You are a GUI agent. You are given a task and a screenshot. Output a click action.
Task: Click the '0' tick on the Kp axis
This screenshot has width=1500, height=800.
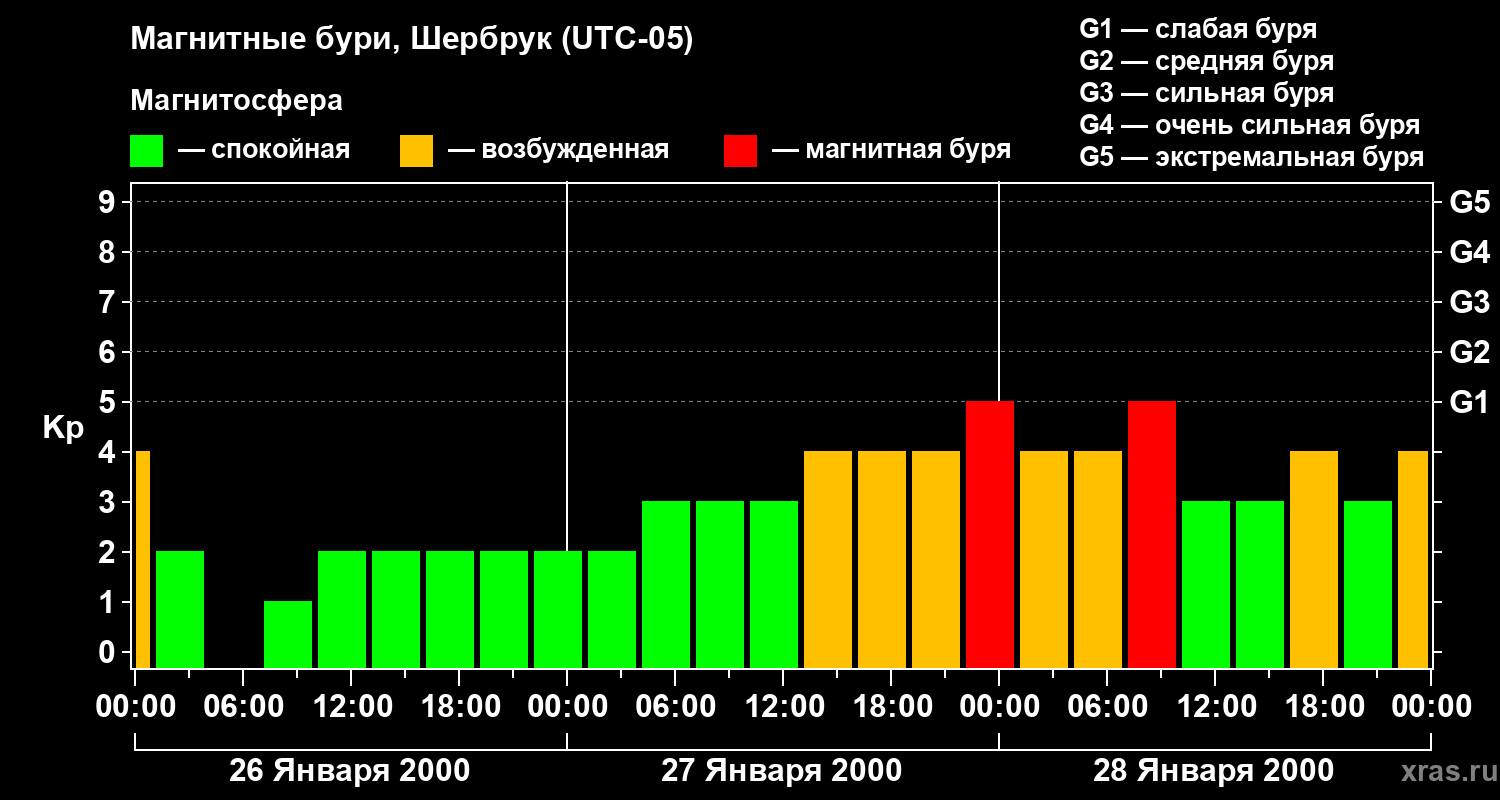(109, 652)
